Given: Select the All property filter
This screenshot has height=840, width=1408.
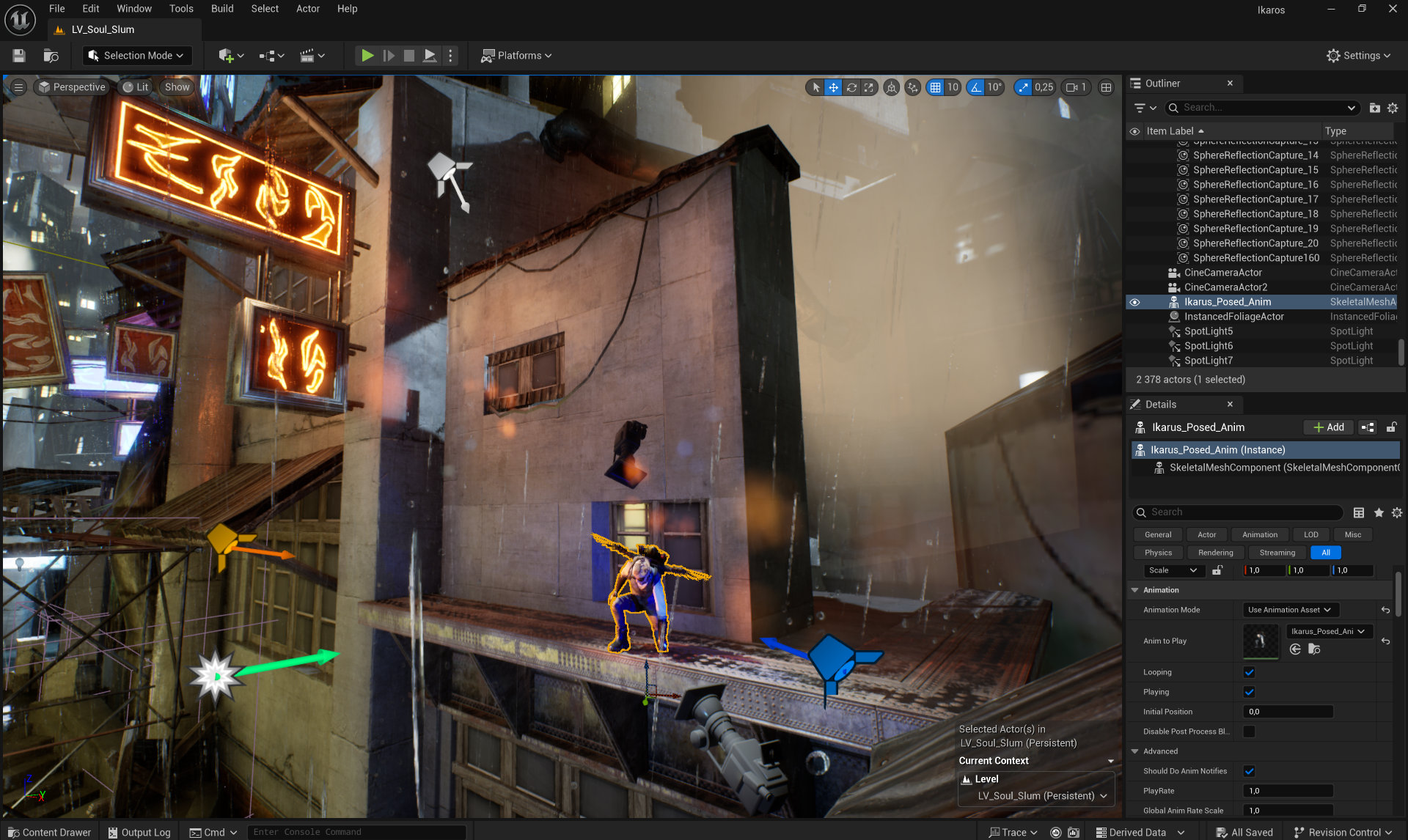Looking at the screenshot, I should 1326,553.
